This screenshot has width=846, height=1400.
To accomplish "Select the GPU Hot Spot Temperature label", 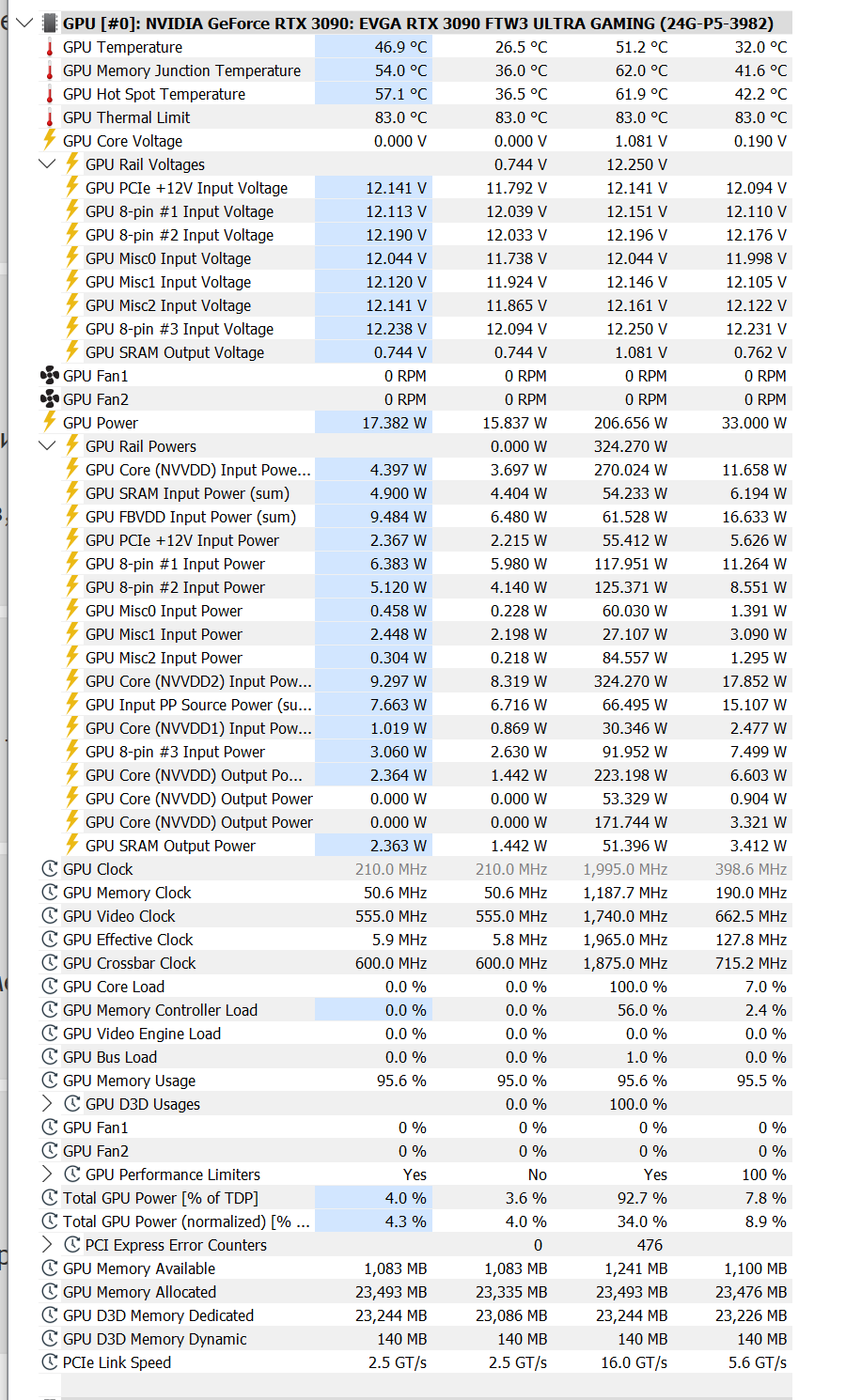I will pyautogui.click(x=154, y=94).
